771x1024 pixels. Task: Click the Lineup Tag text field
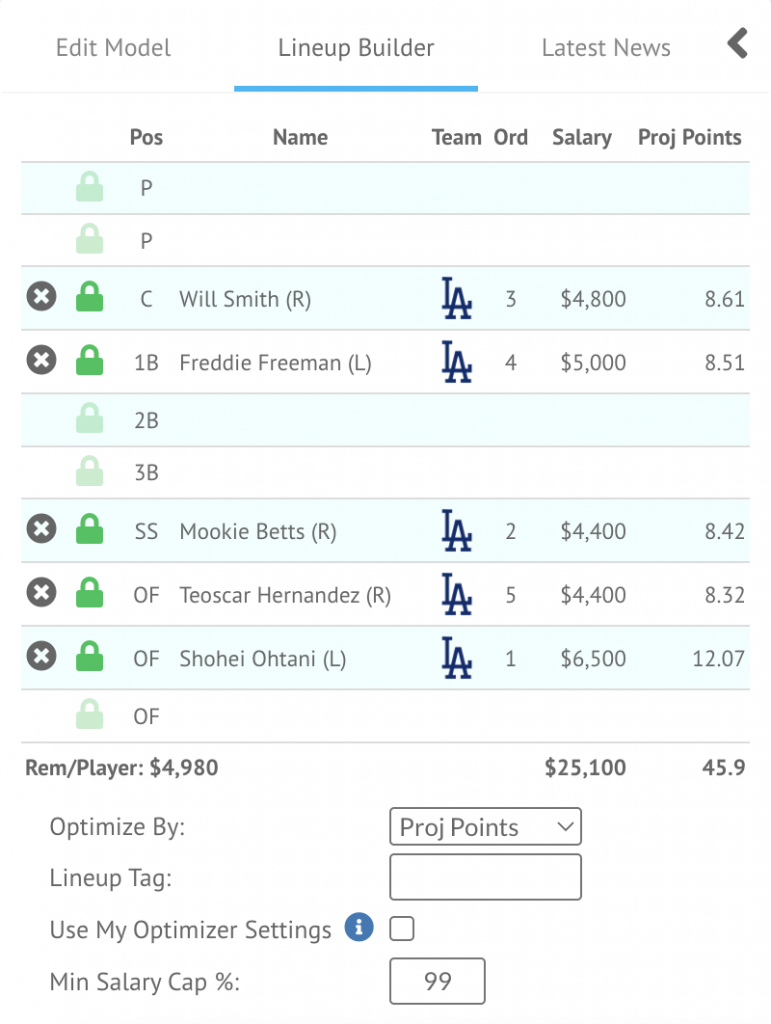coord(484,877)
